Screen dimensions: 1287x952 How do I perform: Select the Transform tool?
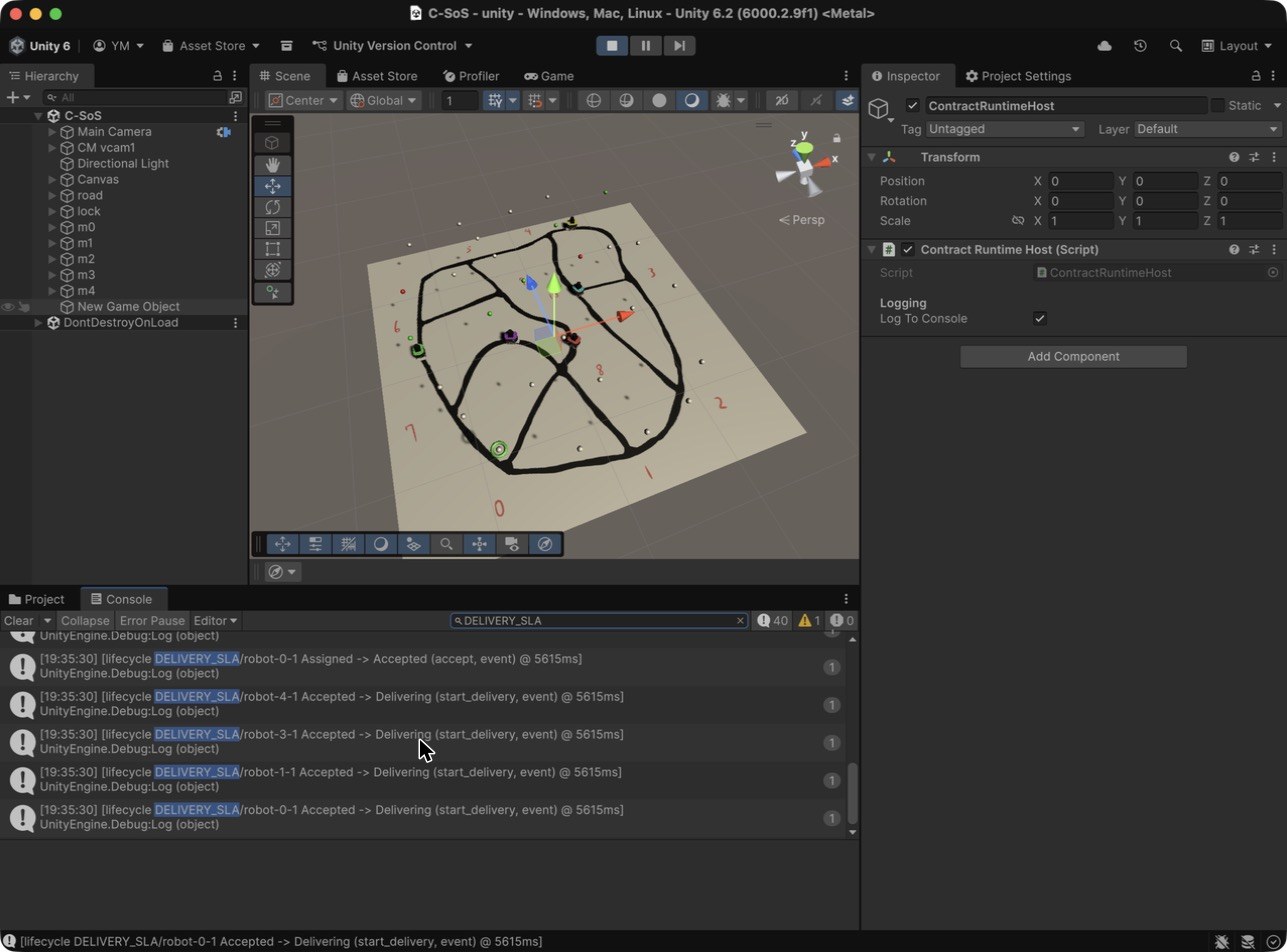[272, 270]
